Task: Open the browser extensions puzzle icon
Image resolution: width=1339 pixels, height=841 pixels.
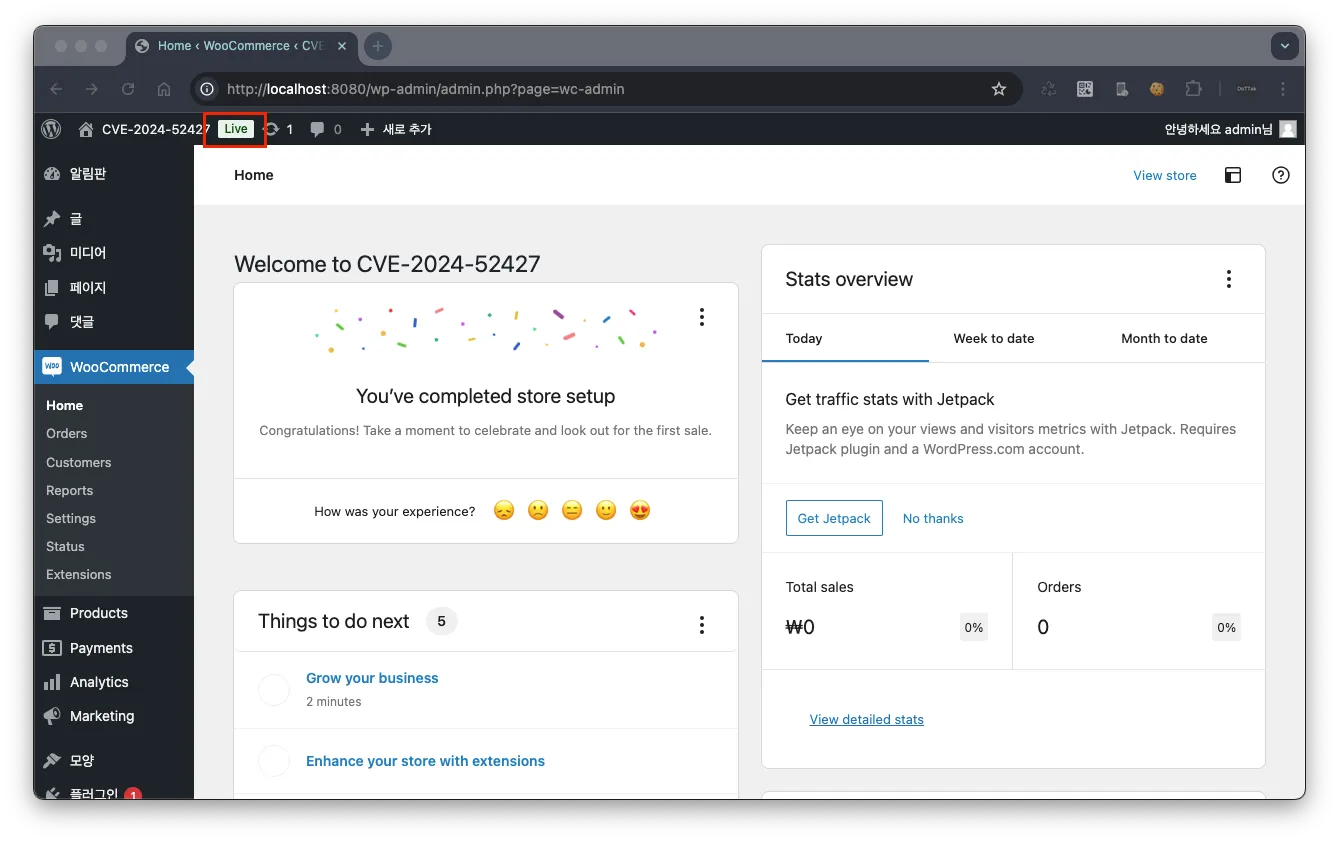Action: [1193, 89]
